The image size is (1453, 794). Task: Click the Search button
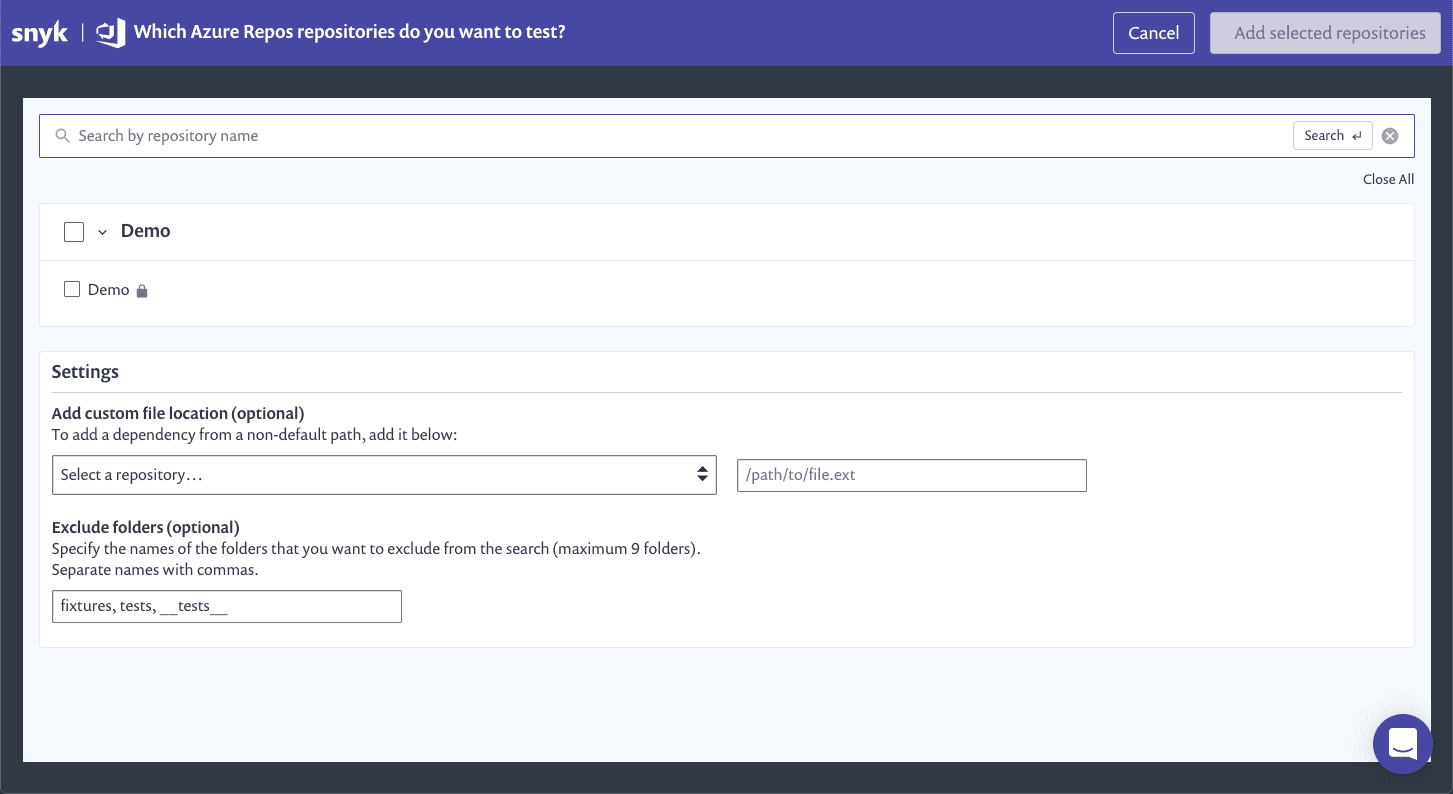point(1331,136)
